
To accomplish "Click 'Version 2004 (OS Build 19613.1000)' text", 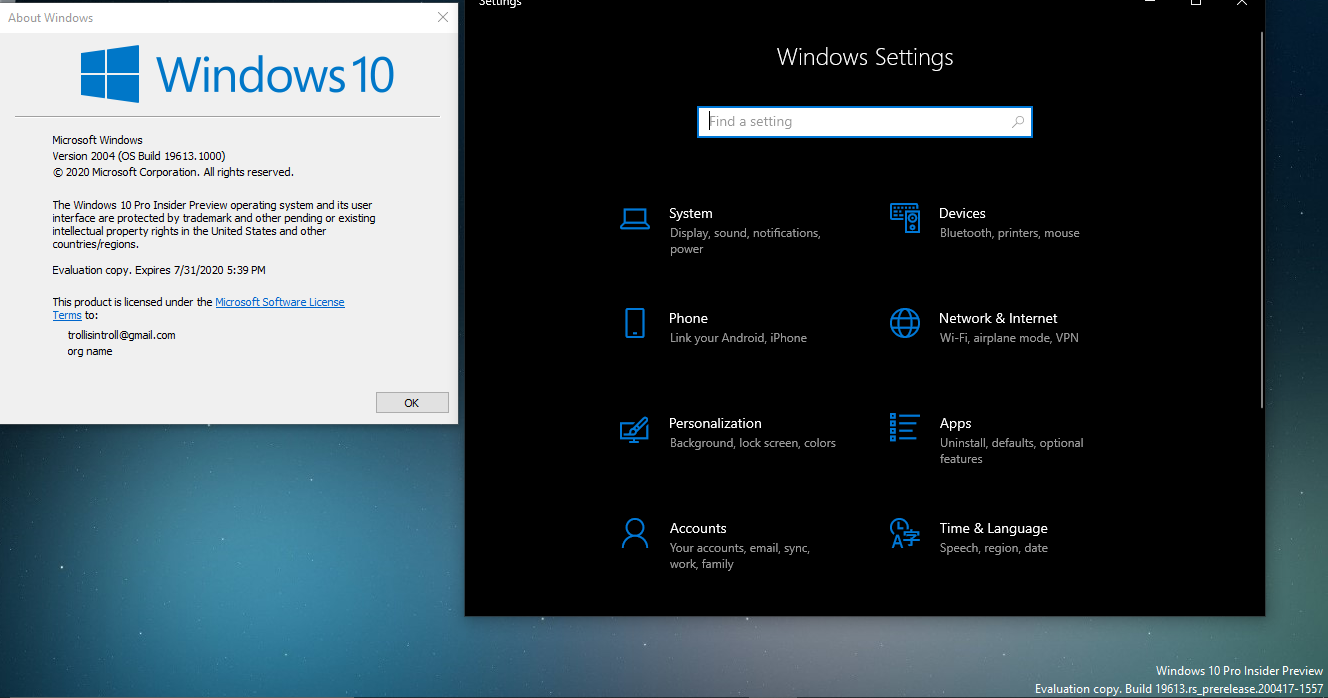I will [x=139, y=156].
